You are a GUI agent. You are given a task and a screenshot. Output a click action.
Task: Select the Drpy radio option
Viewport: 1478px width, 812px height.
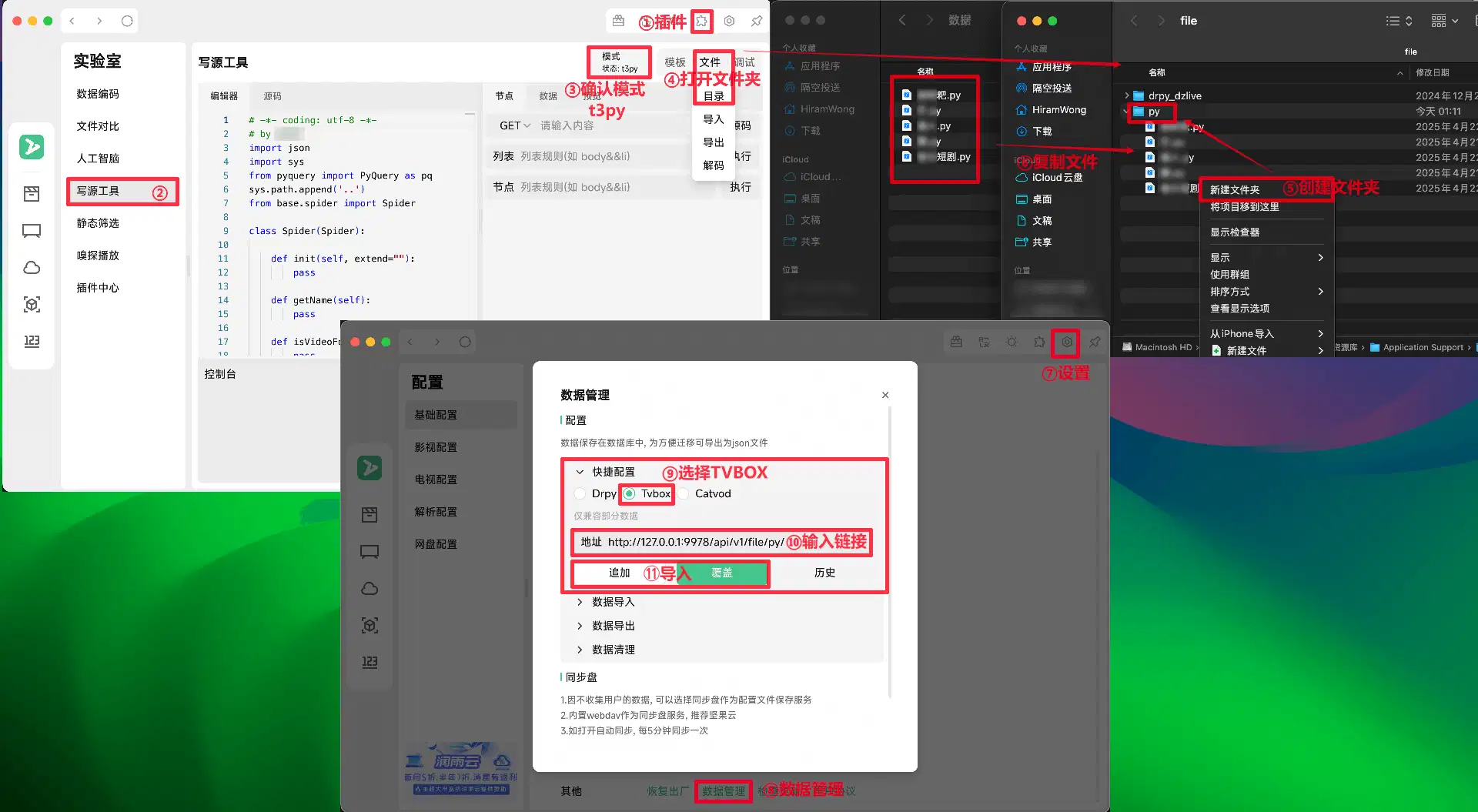(x=596, y=493)
